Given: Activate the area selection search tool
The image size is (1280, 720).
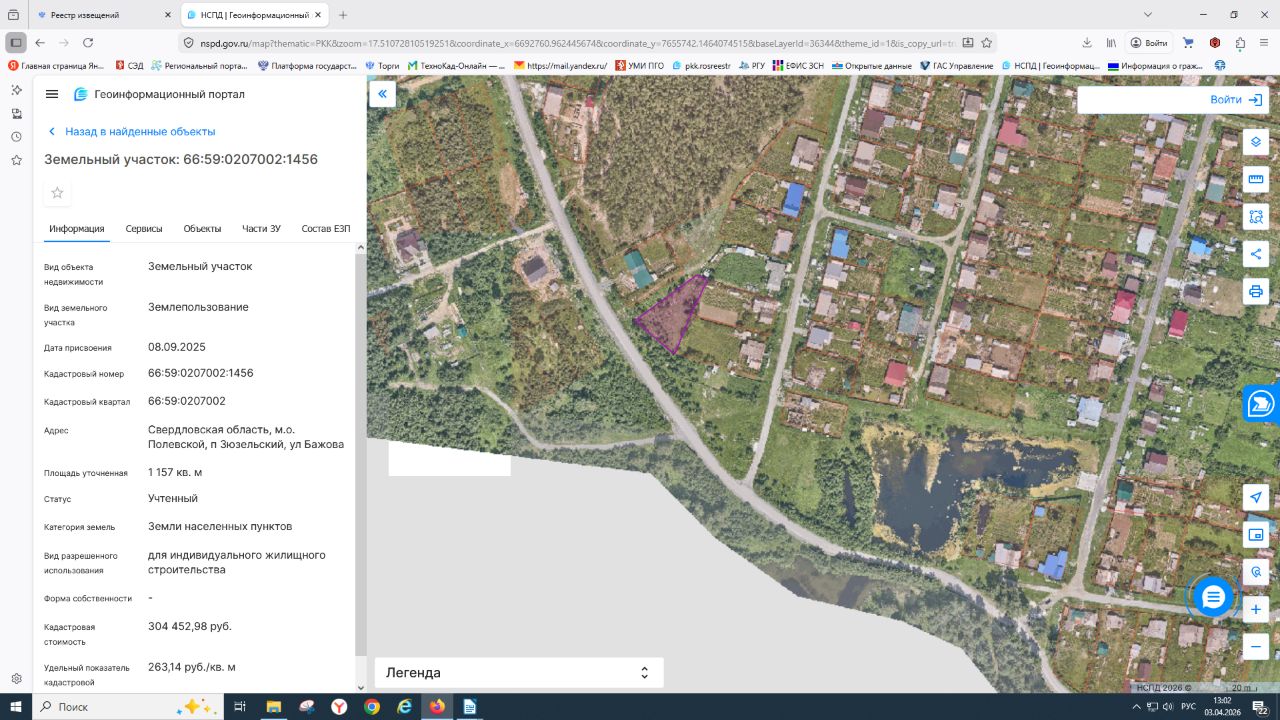Looking at the screenshot, I should [1256, 216].
